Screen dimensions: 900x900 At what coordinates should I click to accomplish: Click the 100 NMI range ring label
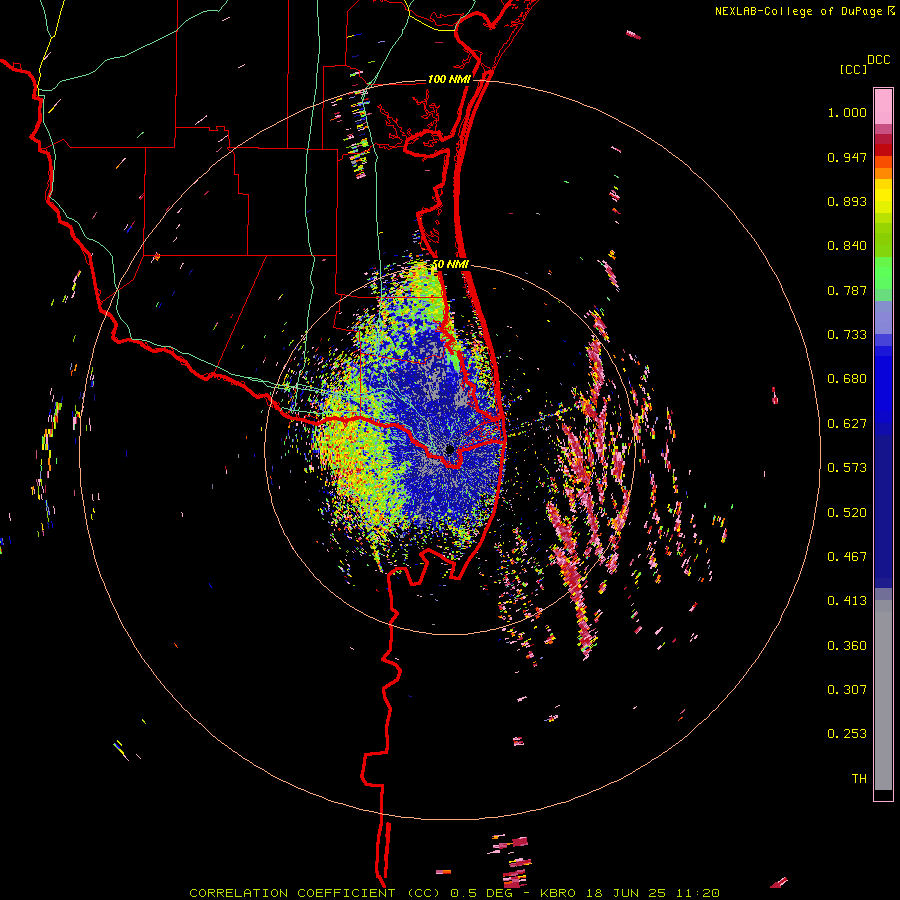[x=449, y=79]
